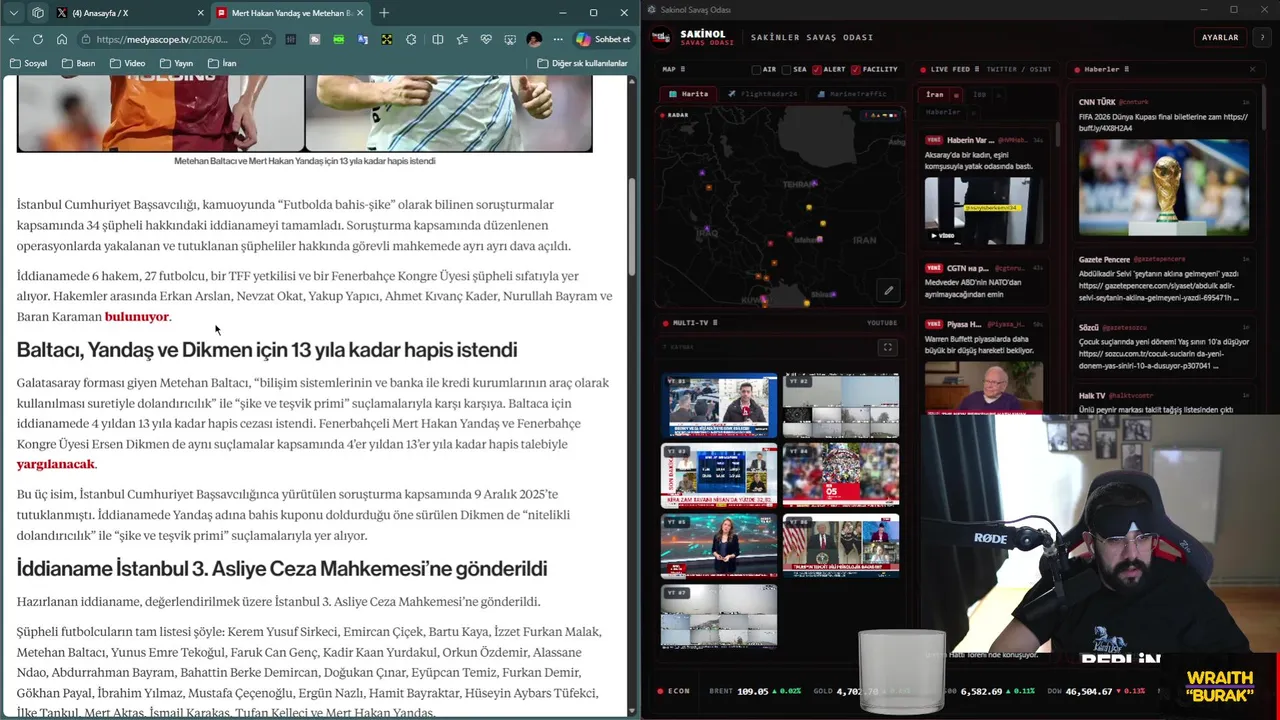Viewport: 1280px width, 720px height.
Task: Switch to the Anasayfa / X tab
Action: pyautogui.click(x=131, y=13)
